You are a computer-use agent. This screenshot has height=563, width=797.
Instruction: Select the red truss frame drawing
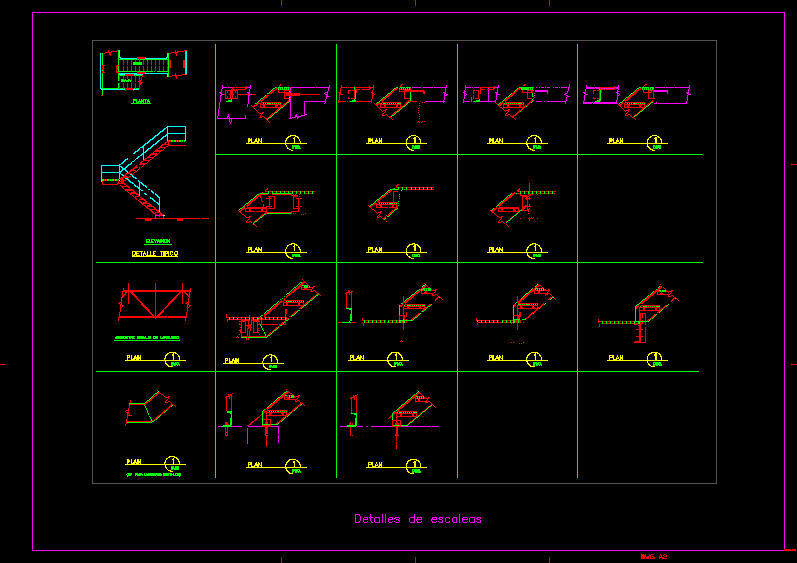[155, 301]
